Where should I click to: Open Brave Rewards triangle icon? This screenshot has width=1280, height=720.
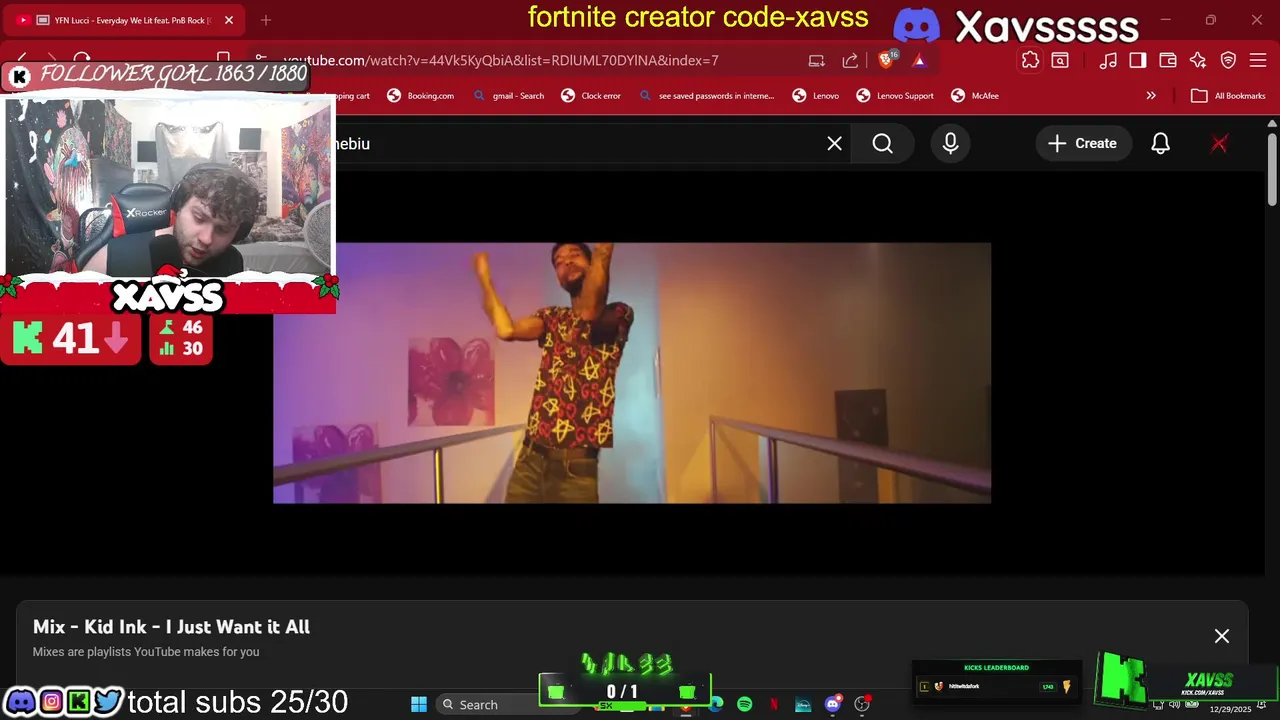(919, 60)
